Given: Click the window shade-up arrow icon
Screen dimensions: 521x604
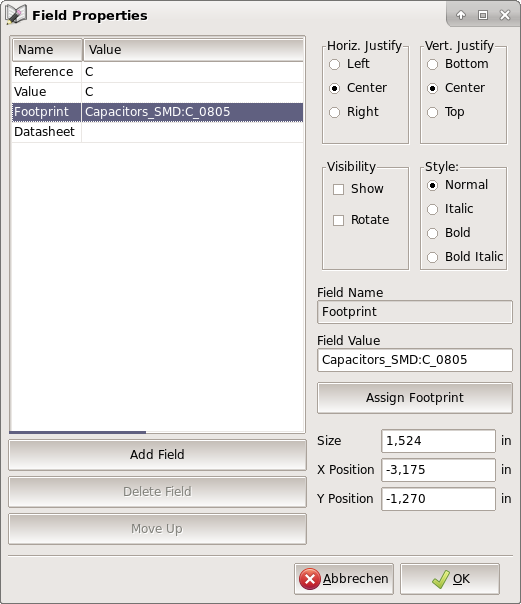Looking at the screenshot, I should pos(461,15).
